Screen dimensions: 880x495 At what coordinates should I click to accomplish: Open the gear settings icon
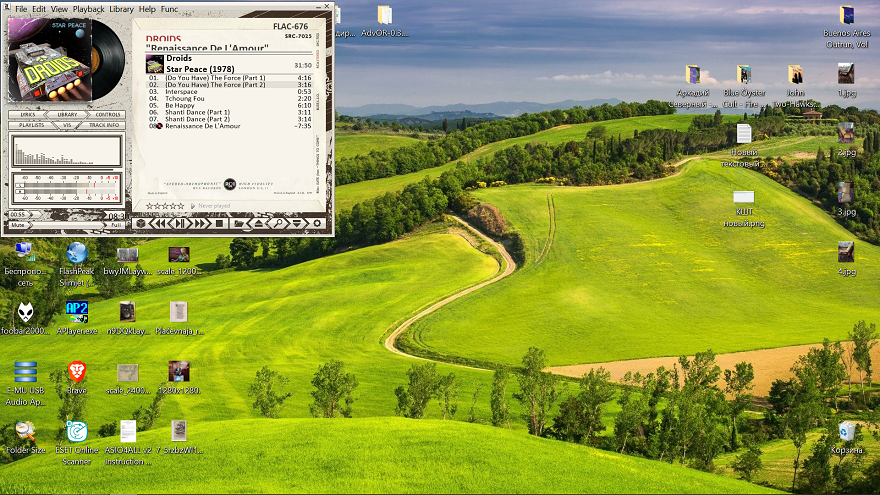point(317,223)
